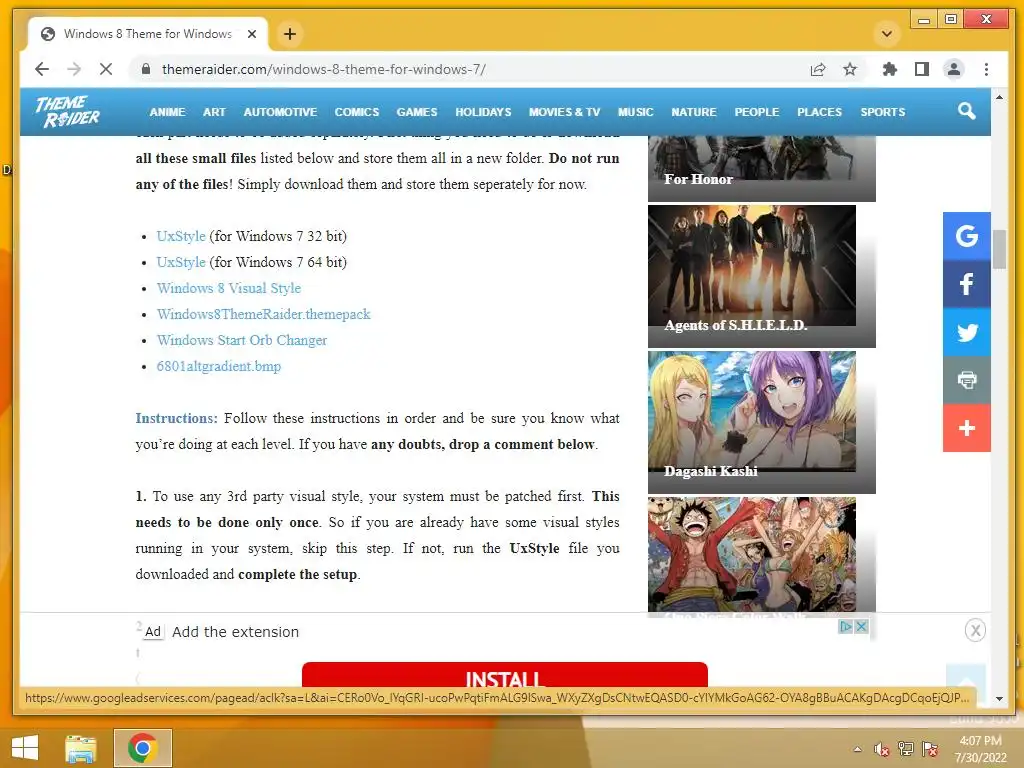
Task: Open the Windows Start button
Action: [x=25, y=748]
